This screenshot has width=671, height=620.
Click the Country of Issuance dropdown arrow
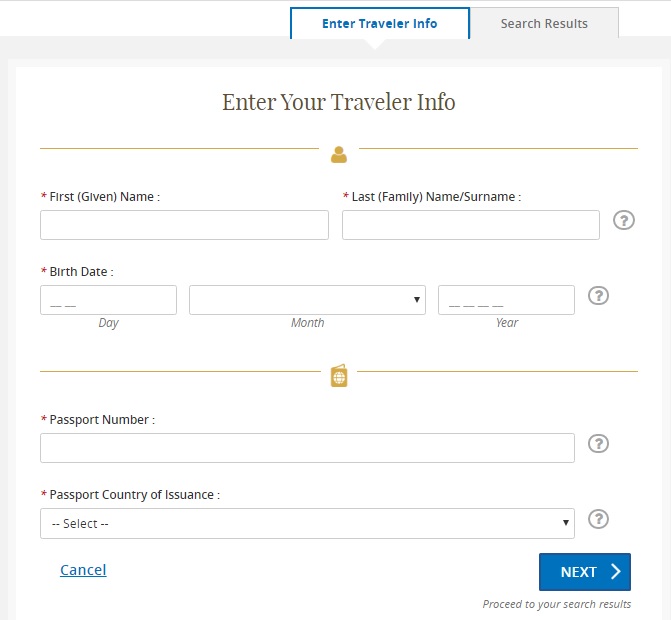(565, 522)
